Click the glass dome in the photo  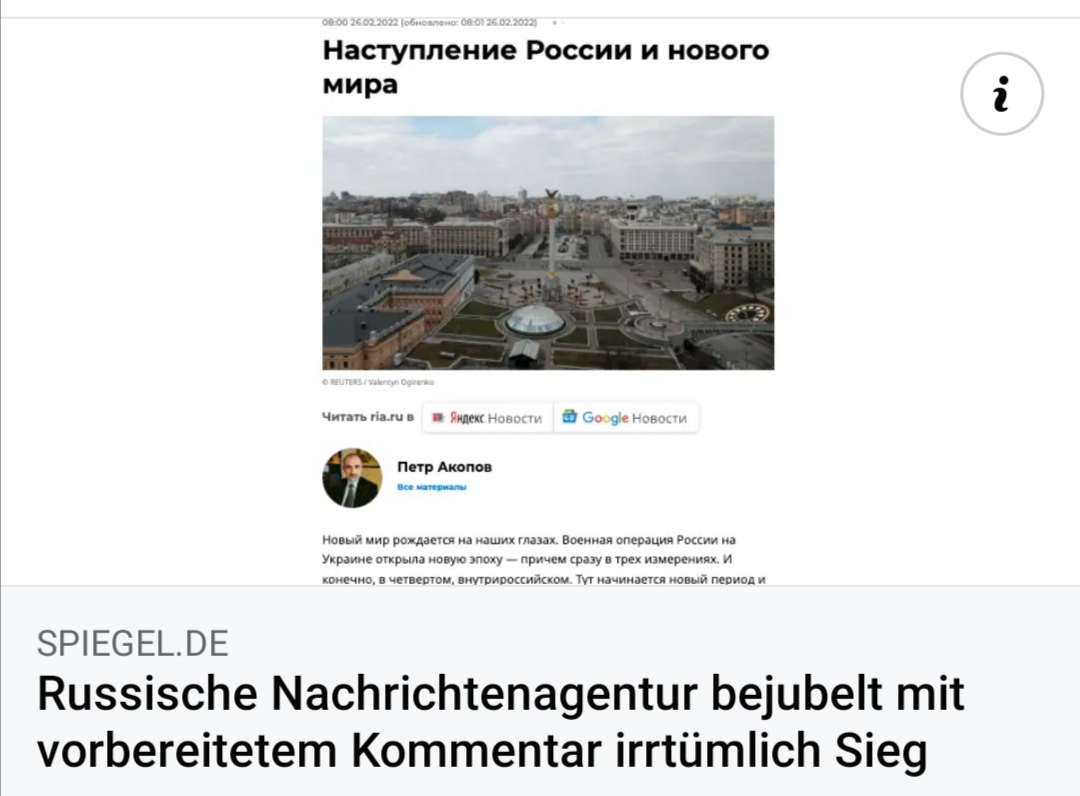point(534,321)
